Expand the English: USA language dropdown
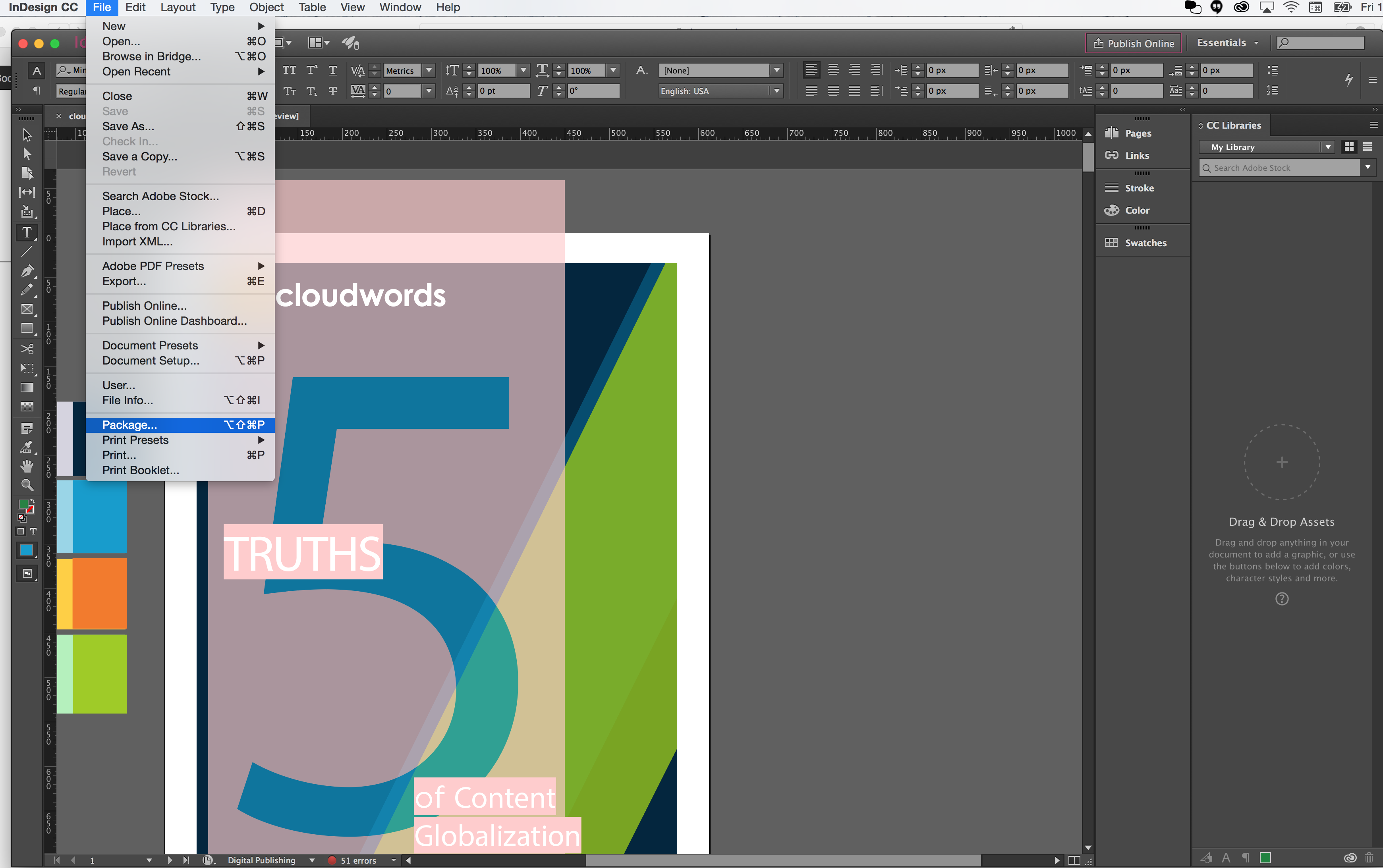This screenshot has height=868, width=1383. [x=777, y=91]
